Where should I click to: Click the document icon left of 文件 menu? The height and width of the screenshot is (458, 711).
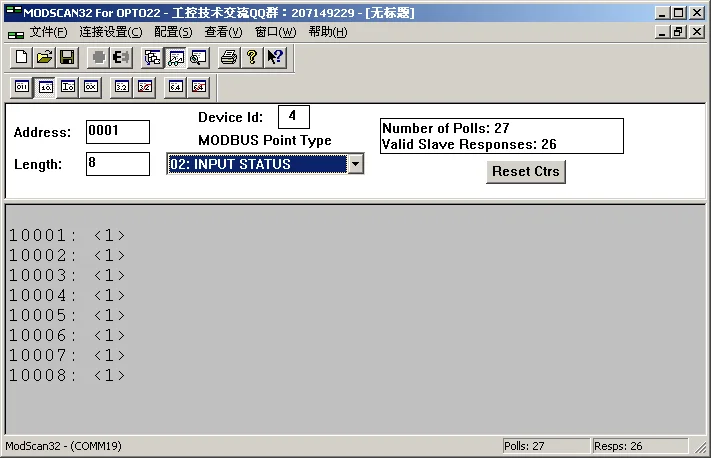16,34
